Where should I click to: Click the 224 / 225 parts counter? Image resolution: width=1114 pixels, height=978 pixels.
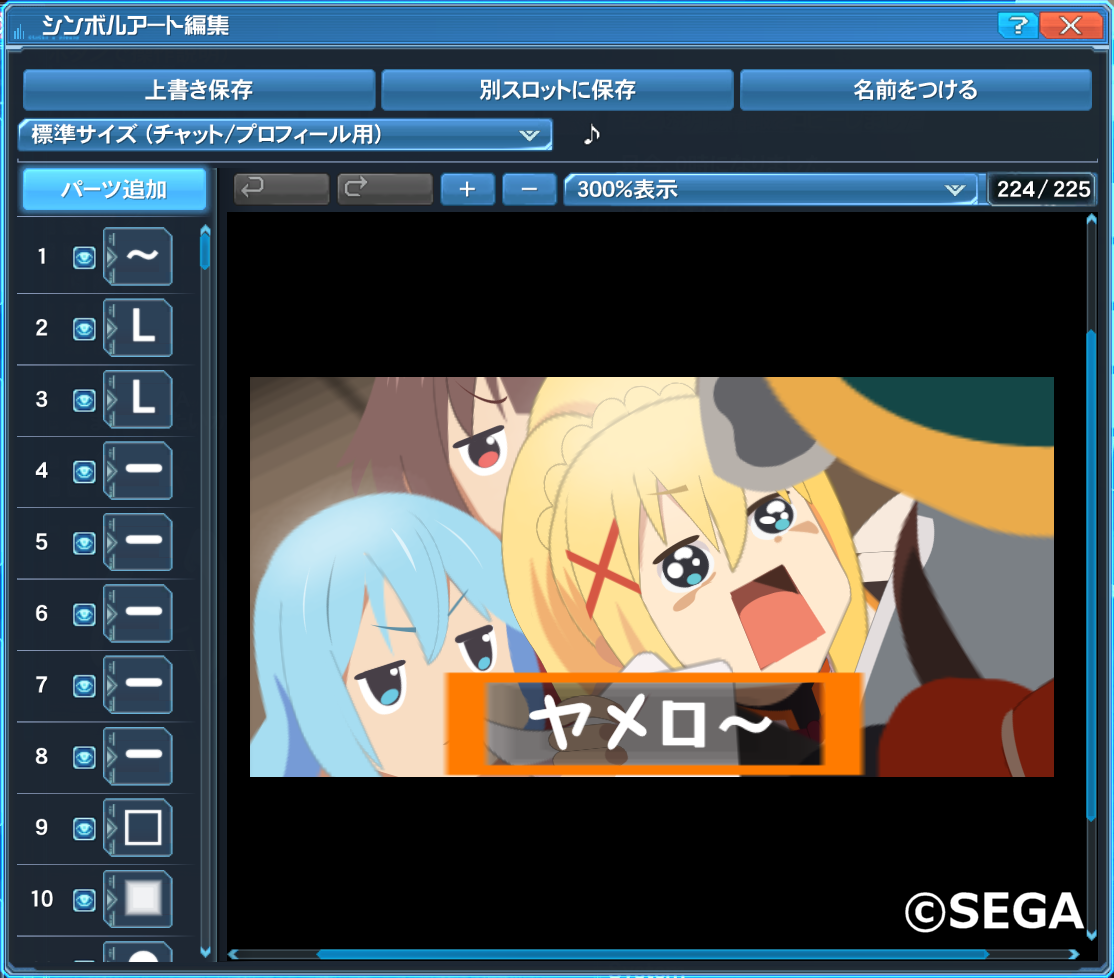[1043, 189]
